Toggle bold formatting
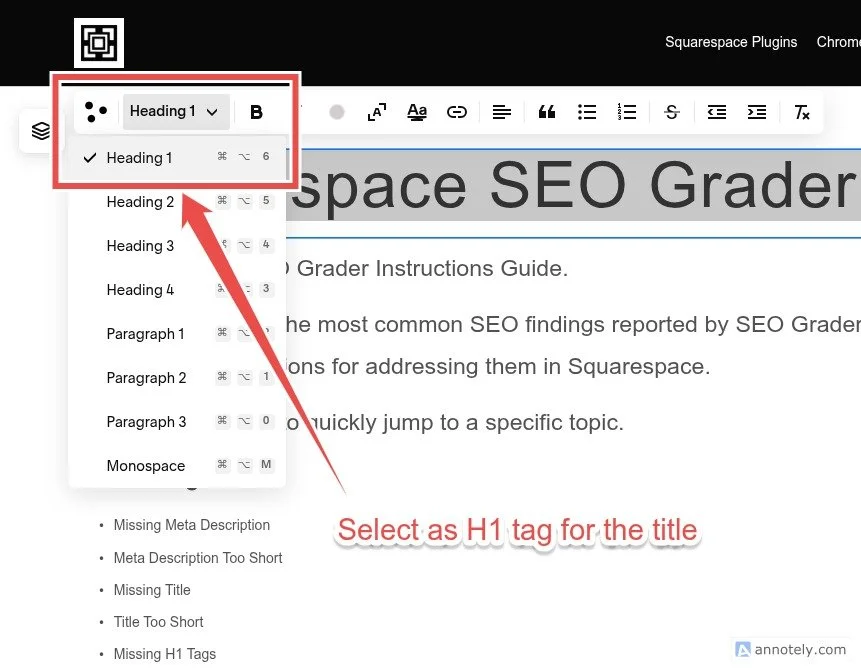861x671 pixels. point(256,112)
